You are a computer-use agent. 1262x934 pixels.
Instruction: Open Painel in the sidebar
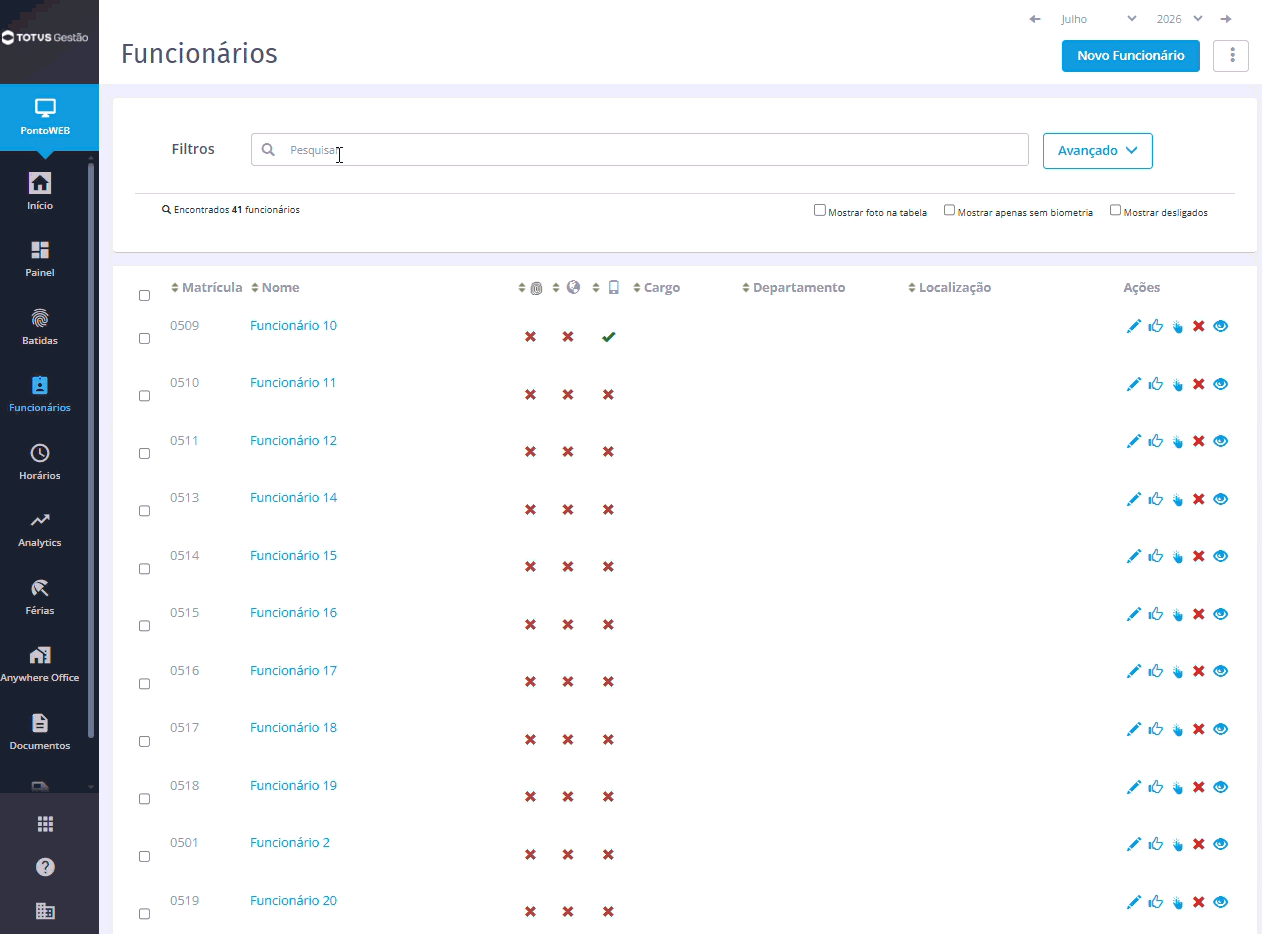point(40,258)
